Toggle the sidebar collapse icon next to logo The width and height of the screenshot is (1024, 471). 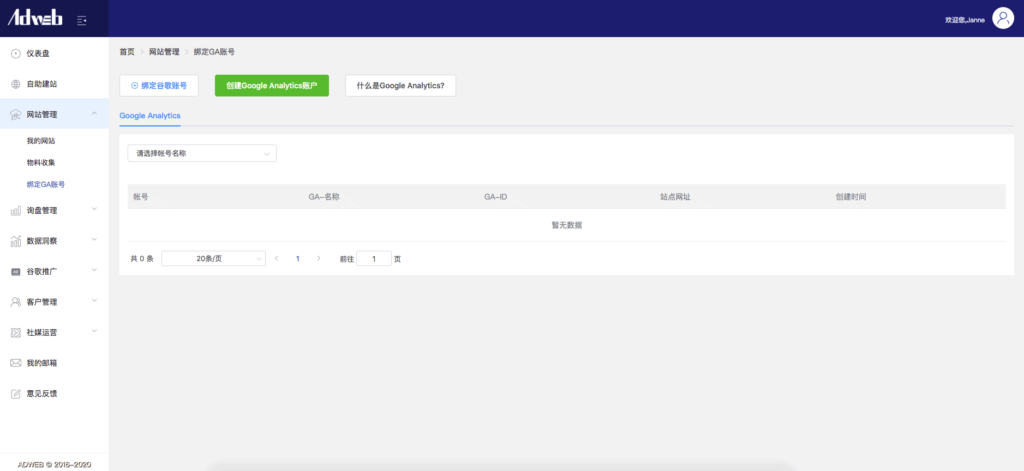point(81,19)
